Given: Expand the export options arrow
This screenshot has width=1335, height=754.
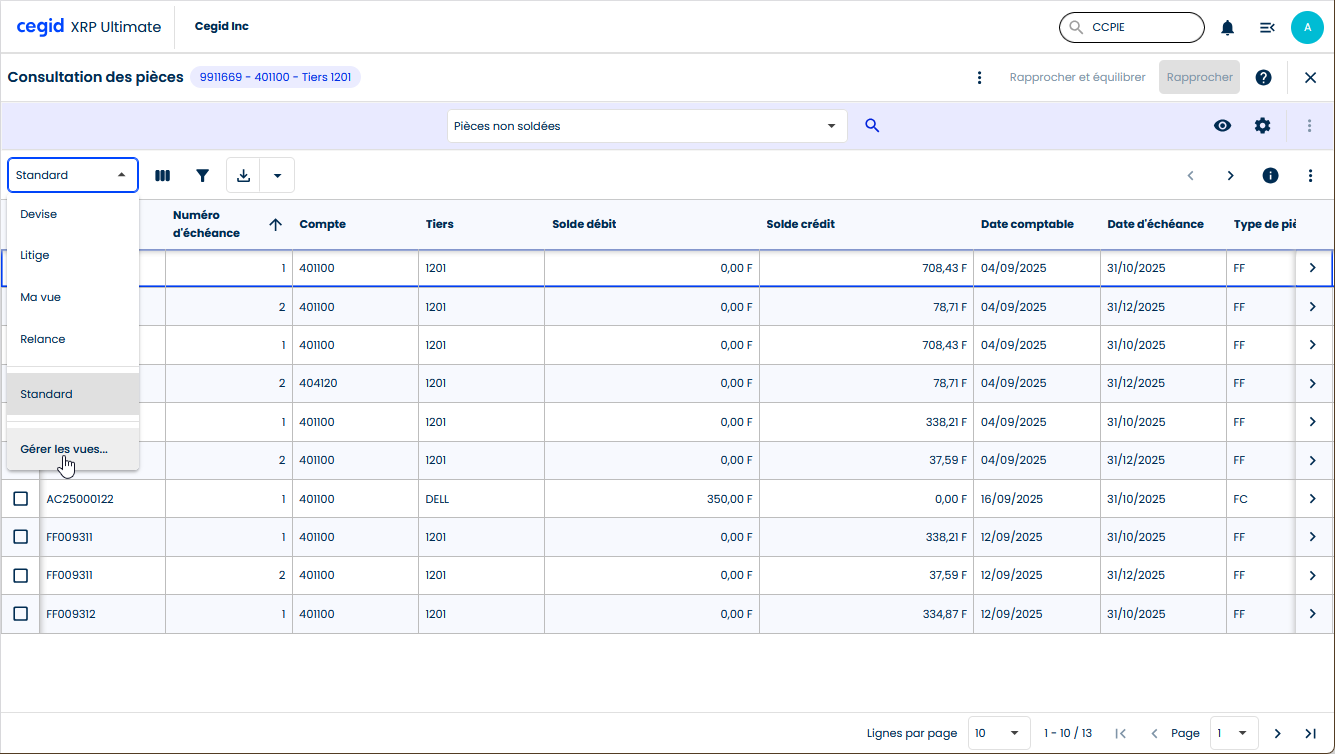Looking at the screenshot, I should click(x=277, y=175).
